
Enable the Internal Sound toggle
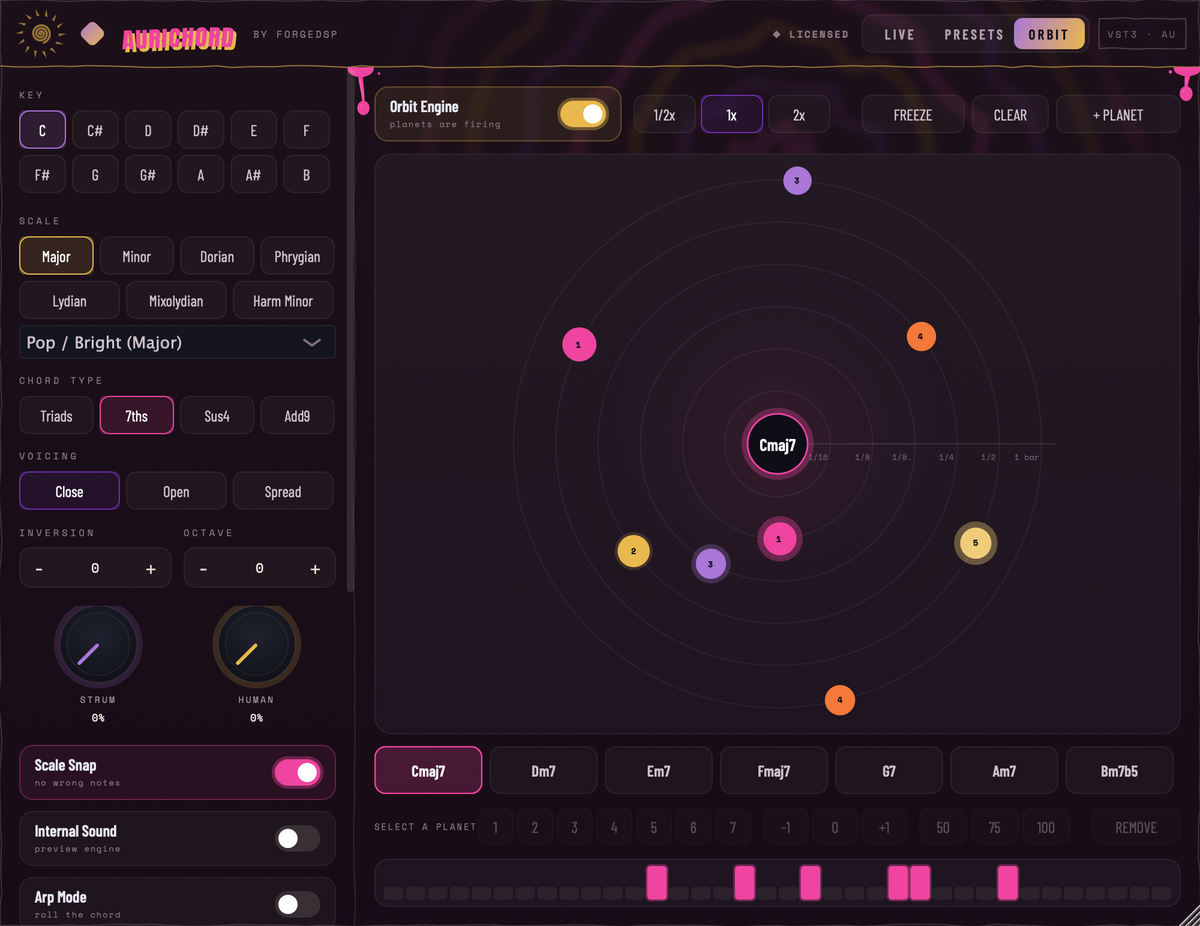point(298,838)
